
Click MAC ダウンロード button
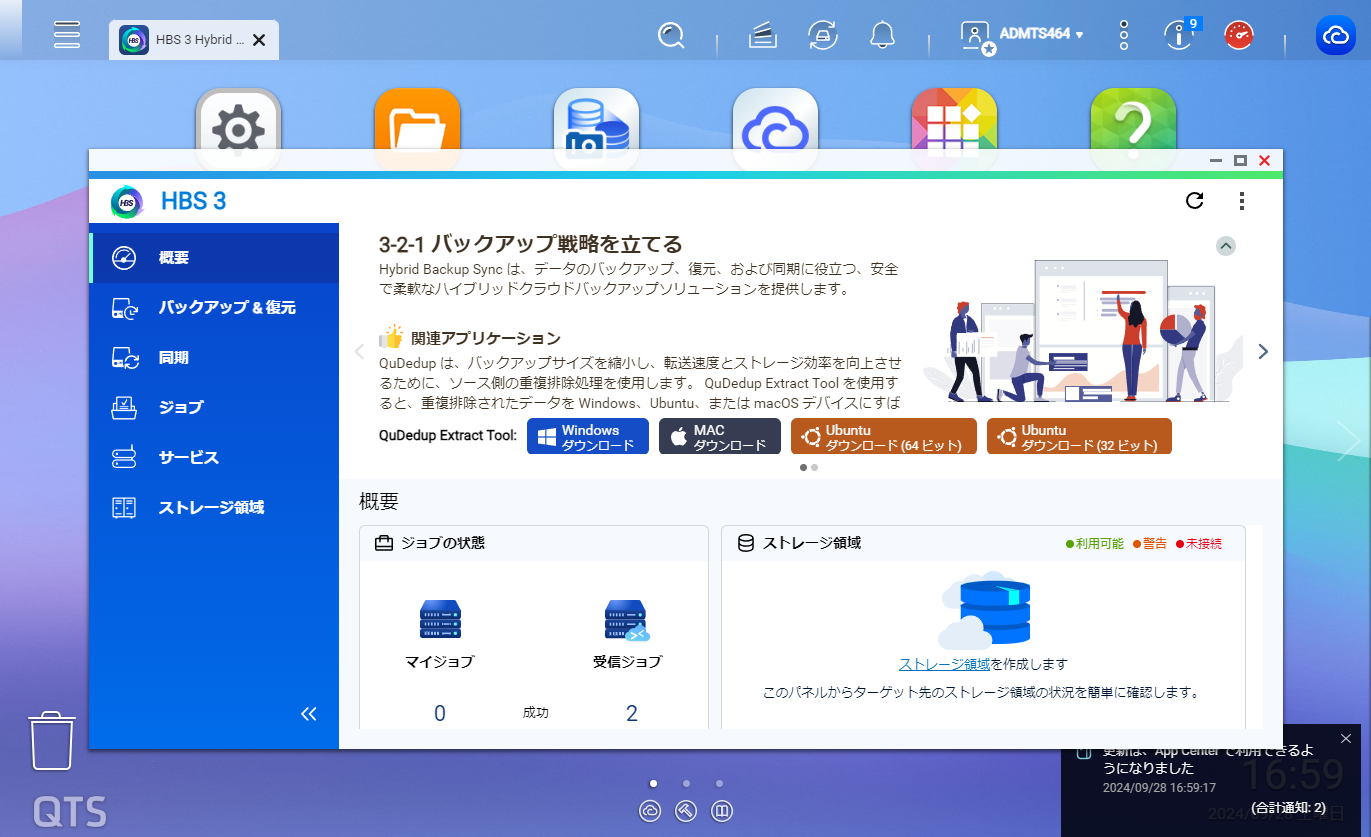tap(720, 437)
